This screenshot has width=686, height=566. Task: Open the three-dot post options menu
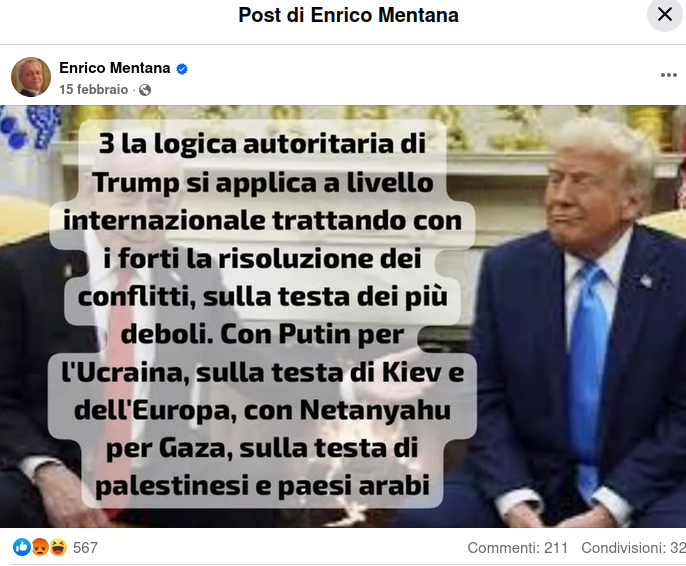tap(668, 75)
